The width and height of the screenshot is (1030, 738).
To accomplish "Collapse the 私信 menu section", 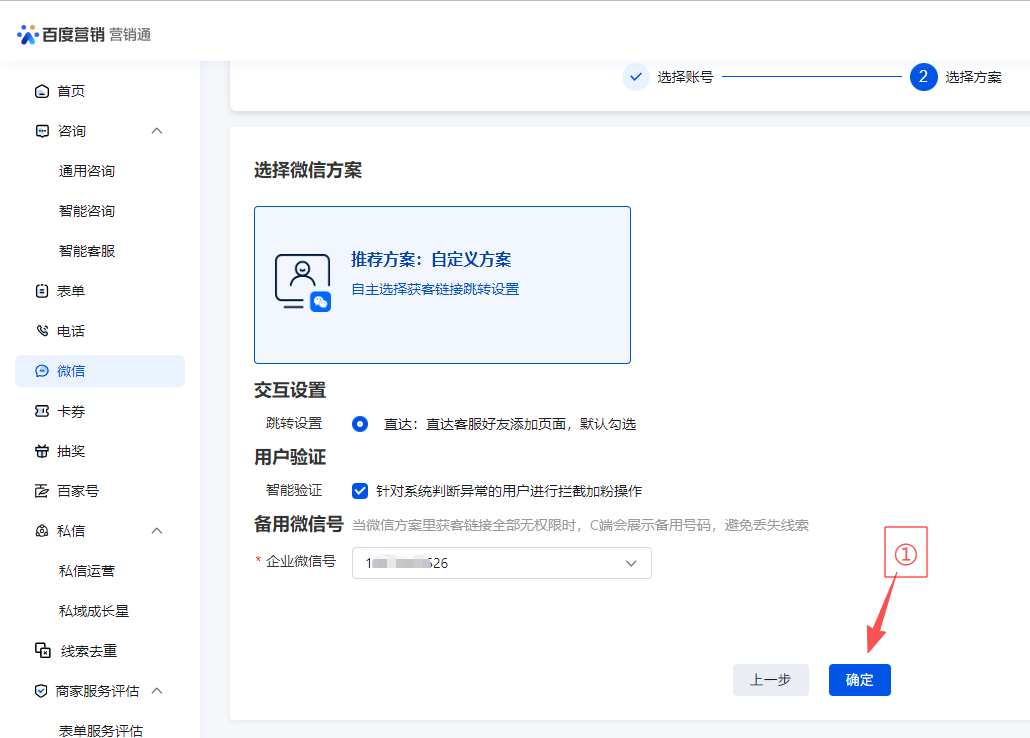I will tap(156, 531).
